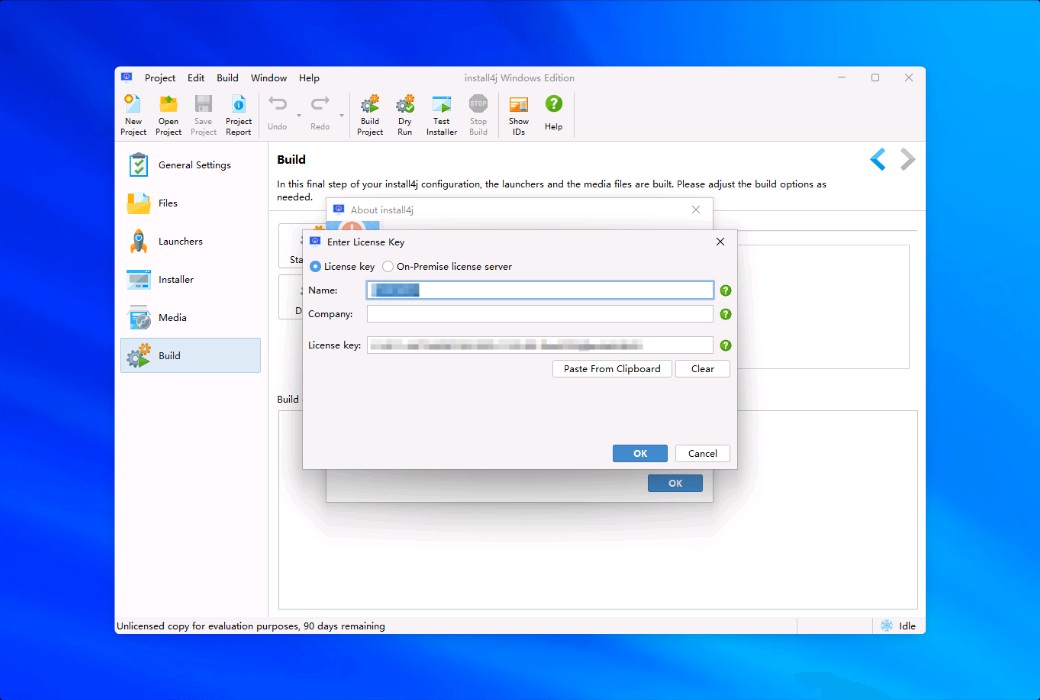Confirm license dialog with OK
Viewport: 1040px width, 700px height.
pos(640,454)
